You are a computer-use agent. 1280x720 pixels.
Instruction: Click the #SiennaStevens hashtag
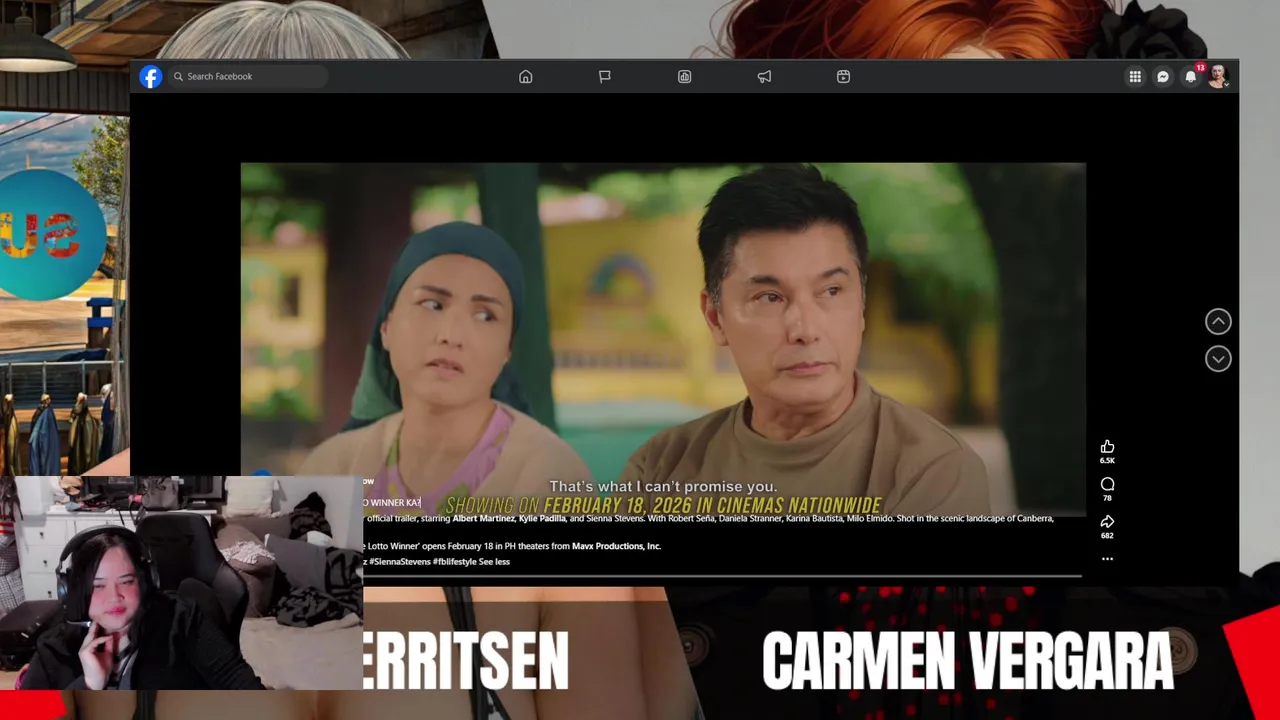pyautogui.click(x=400, y=562)
